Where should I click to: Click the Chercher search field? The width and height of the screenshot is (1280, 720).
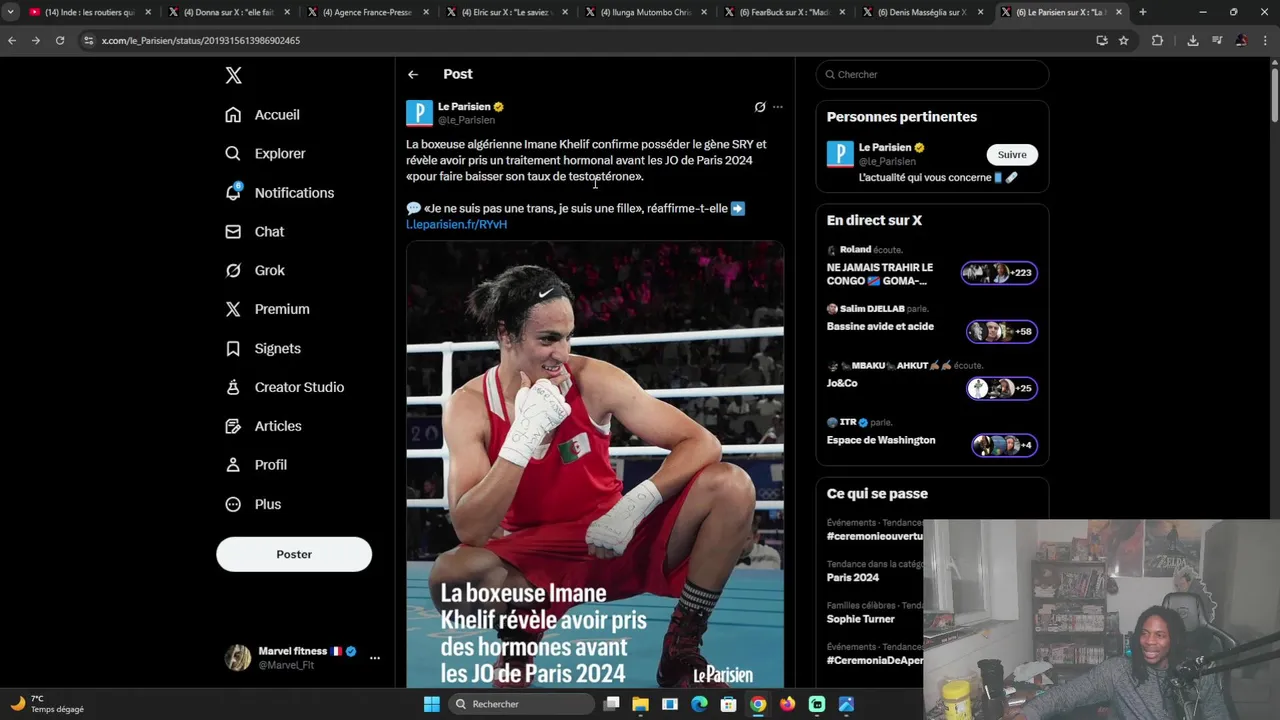pyautogui.click(x=932, y=75)
